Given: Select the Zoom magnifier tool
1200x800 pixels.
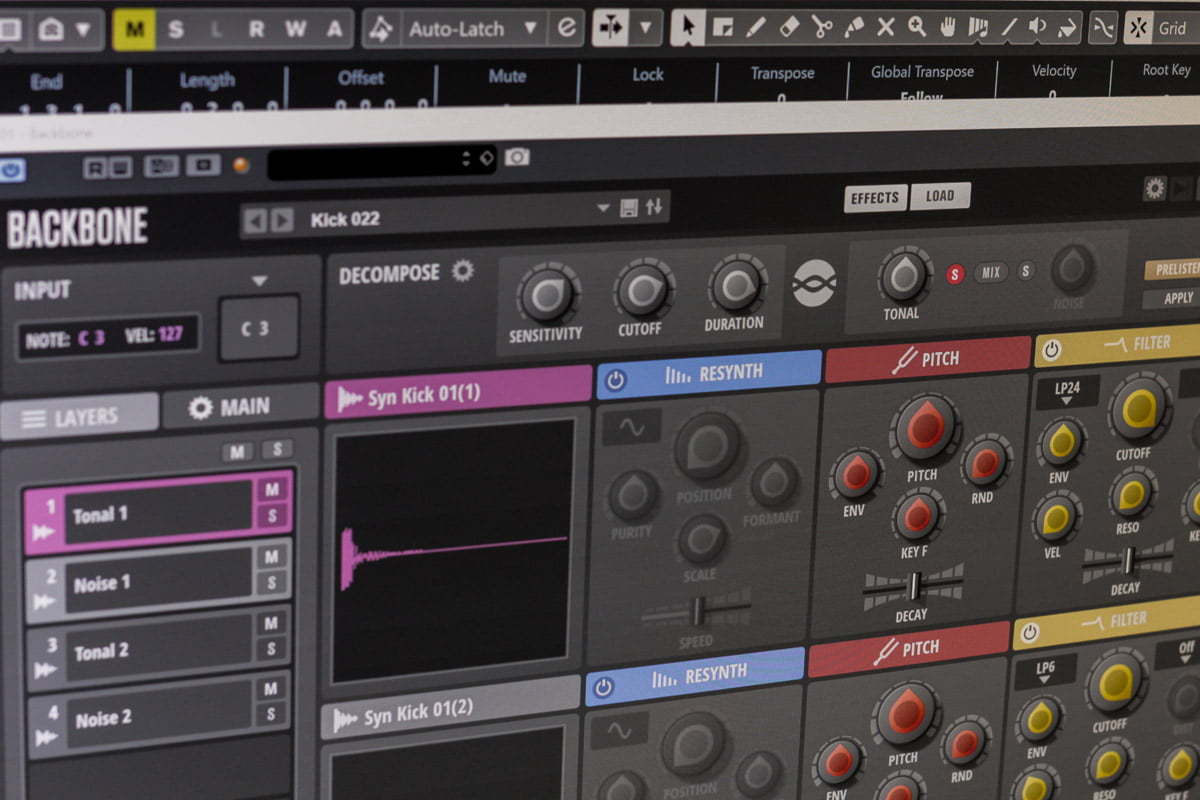Looking at the screenshot, I should pos(916,28).
